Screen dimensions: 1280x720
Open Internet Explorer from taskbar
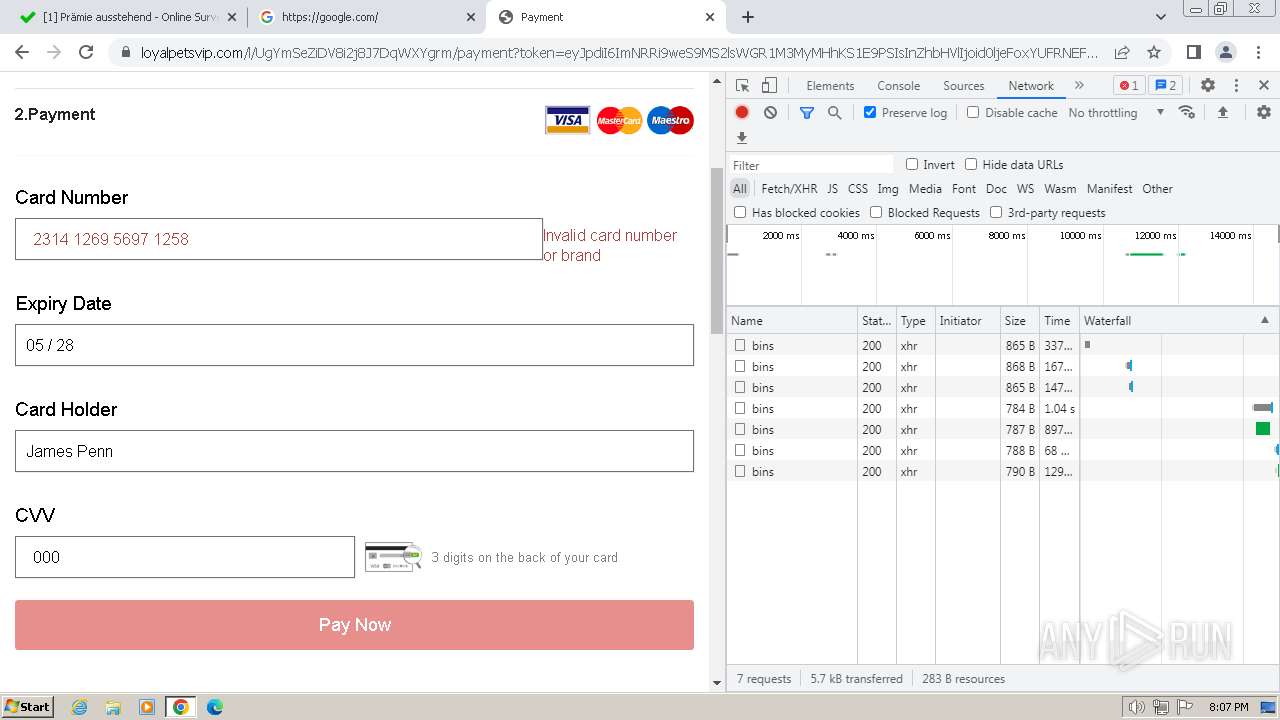(x=80, y=707)
